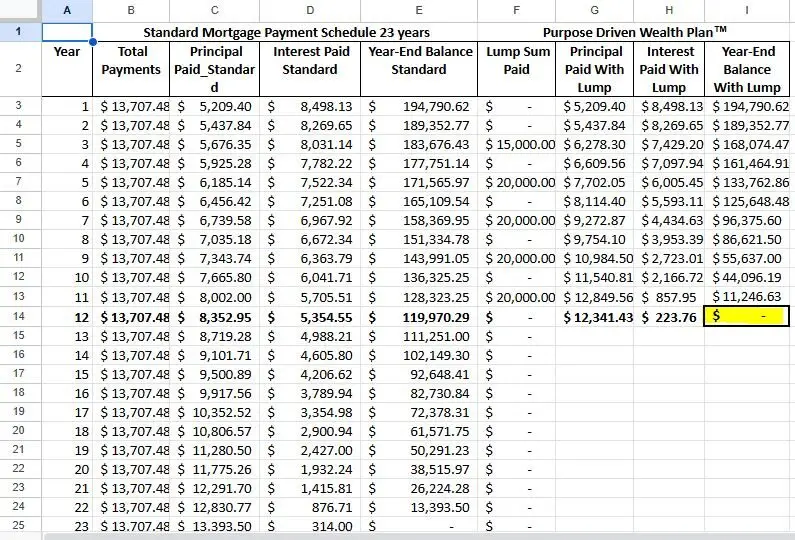
Task: Click the 314.00 interest cell
Action: pos(310,526)
